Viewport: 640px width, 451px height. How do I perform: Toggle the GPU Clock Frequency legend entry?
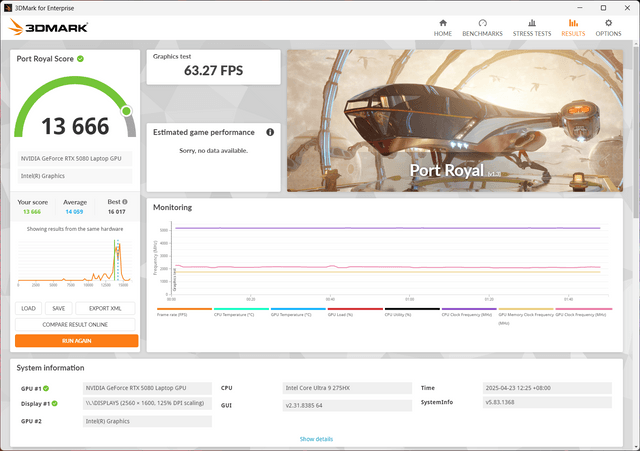coord(584,312)
